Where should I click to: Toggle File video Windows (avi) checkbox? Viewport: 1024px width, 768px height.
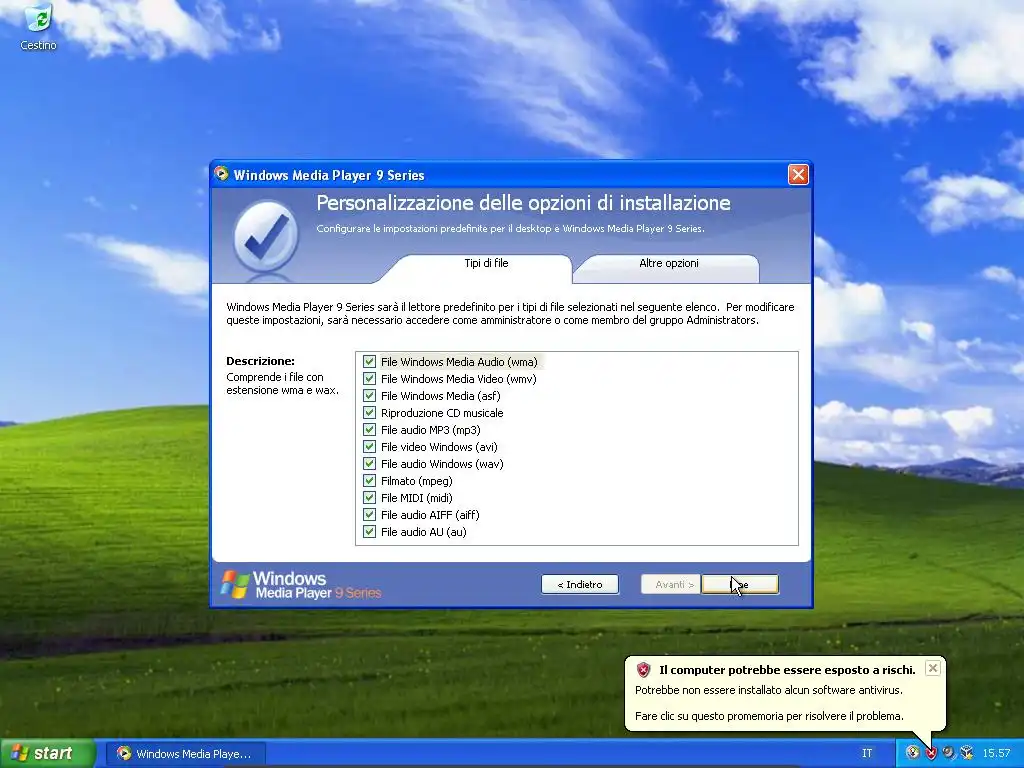[370, 447]
